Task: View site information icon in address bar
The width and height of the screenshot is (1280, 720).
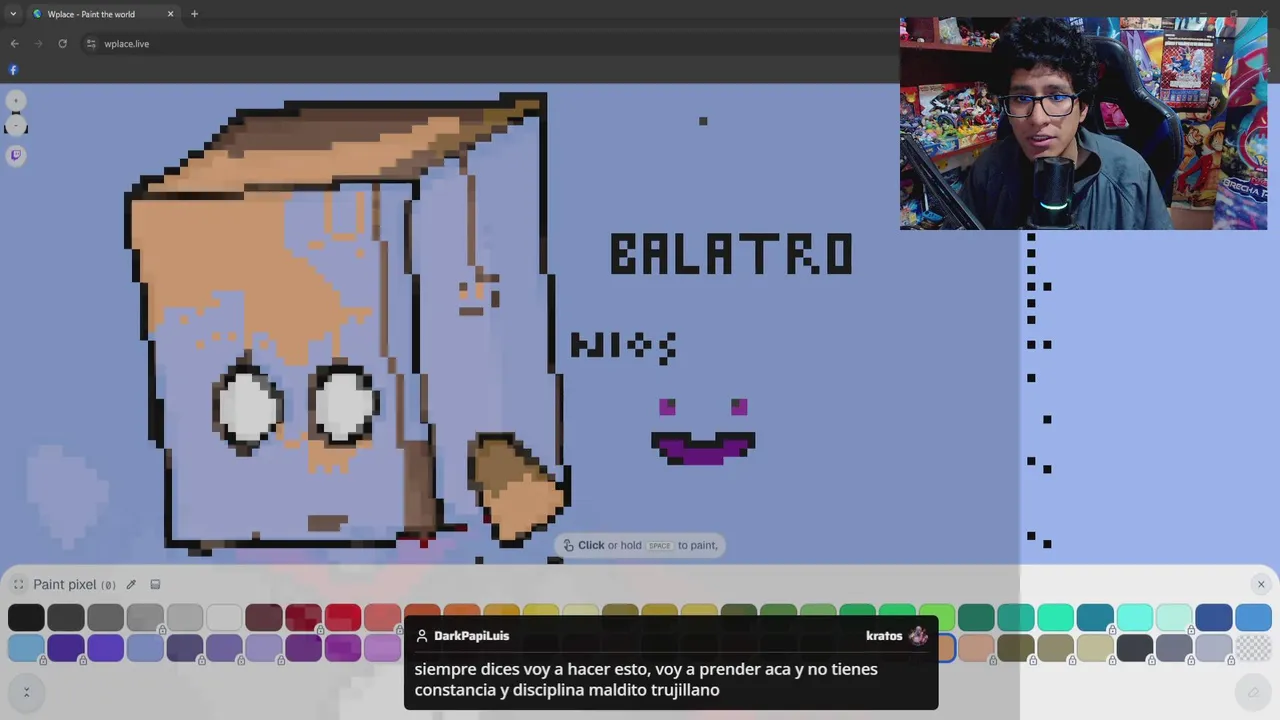Action: [x=91, y=44]
